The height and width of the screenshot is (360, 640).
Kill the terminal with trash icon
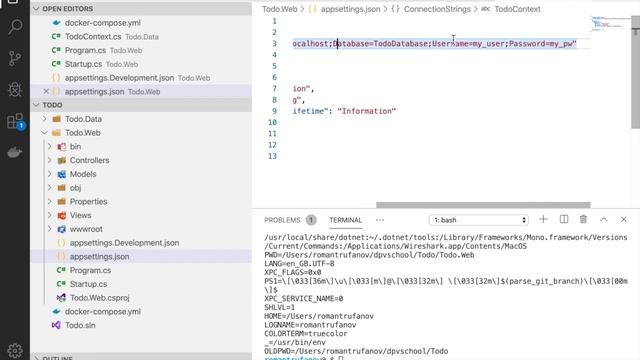583,220
